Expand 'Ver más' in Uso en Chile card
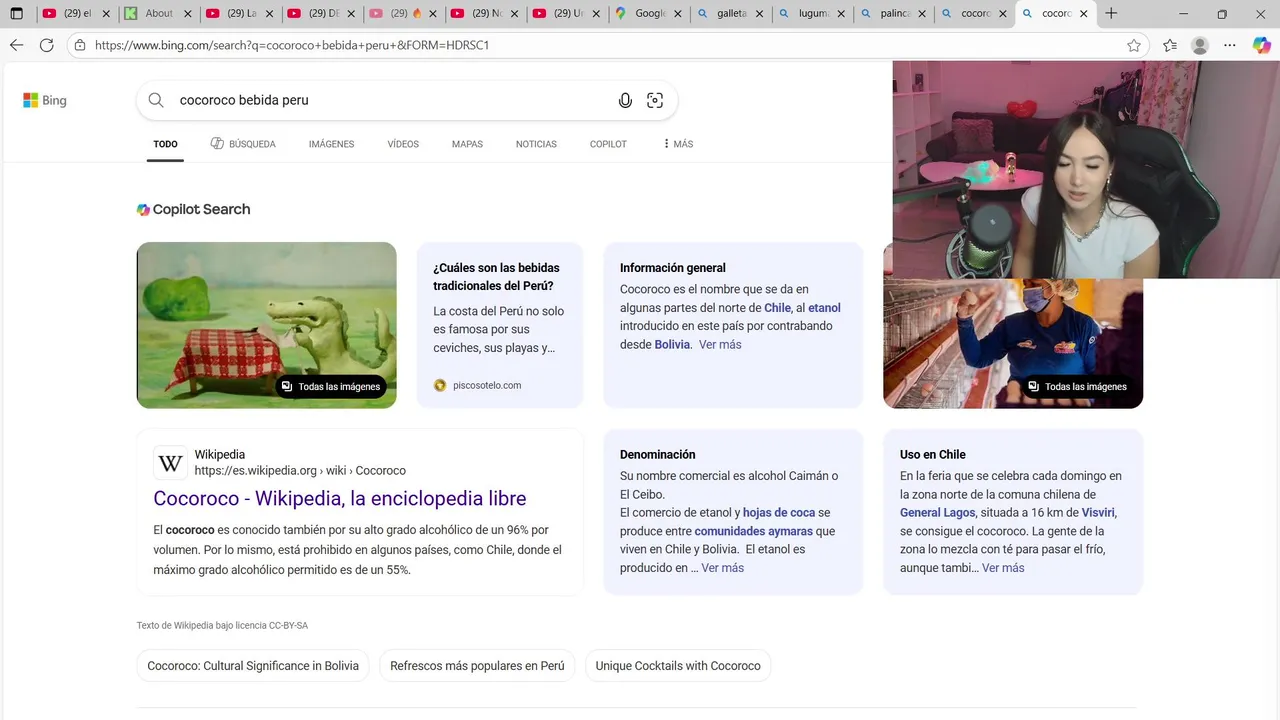The image size is (1280, 720). click(1003, 568)
